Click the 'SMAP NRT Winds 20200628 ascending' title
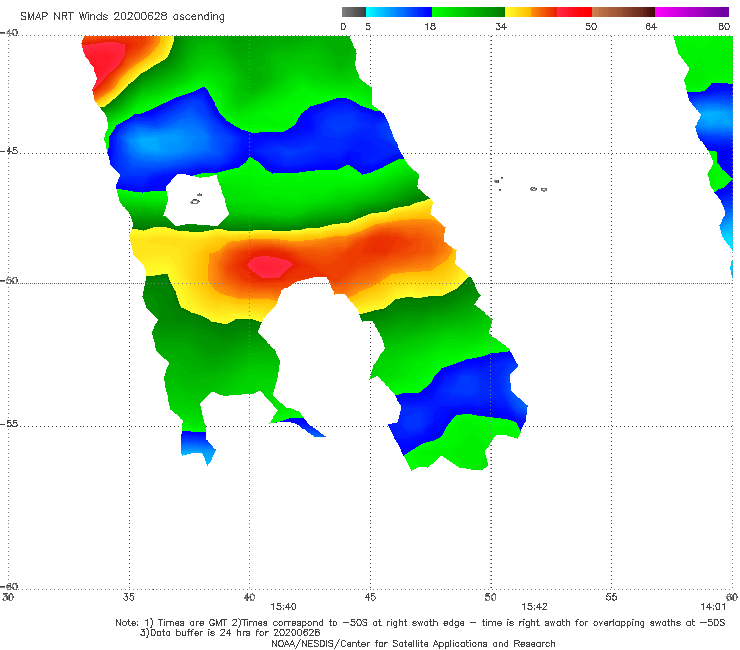The image size is (740, 650). tap(122, 17)
